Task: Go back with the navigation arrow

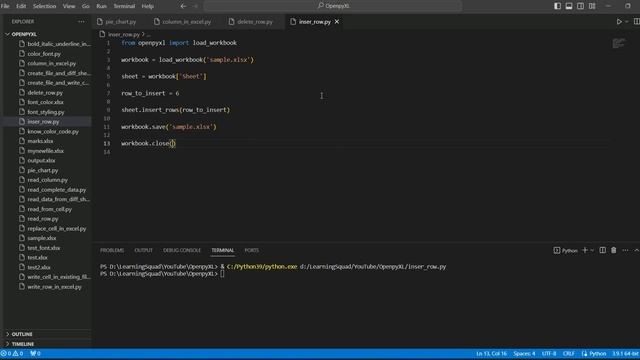Action: coord(183,6)
